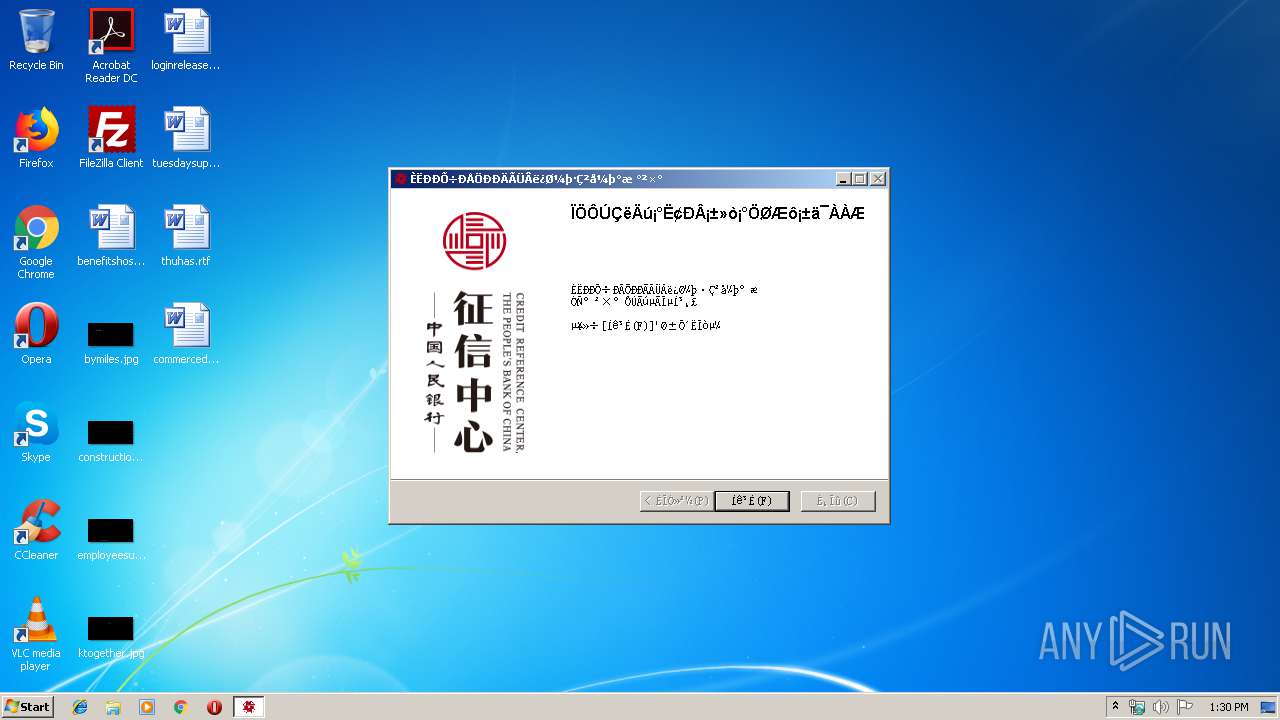
Task: Launch CCleaner desktop shortcut
Action: click(36, 530)
